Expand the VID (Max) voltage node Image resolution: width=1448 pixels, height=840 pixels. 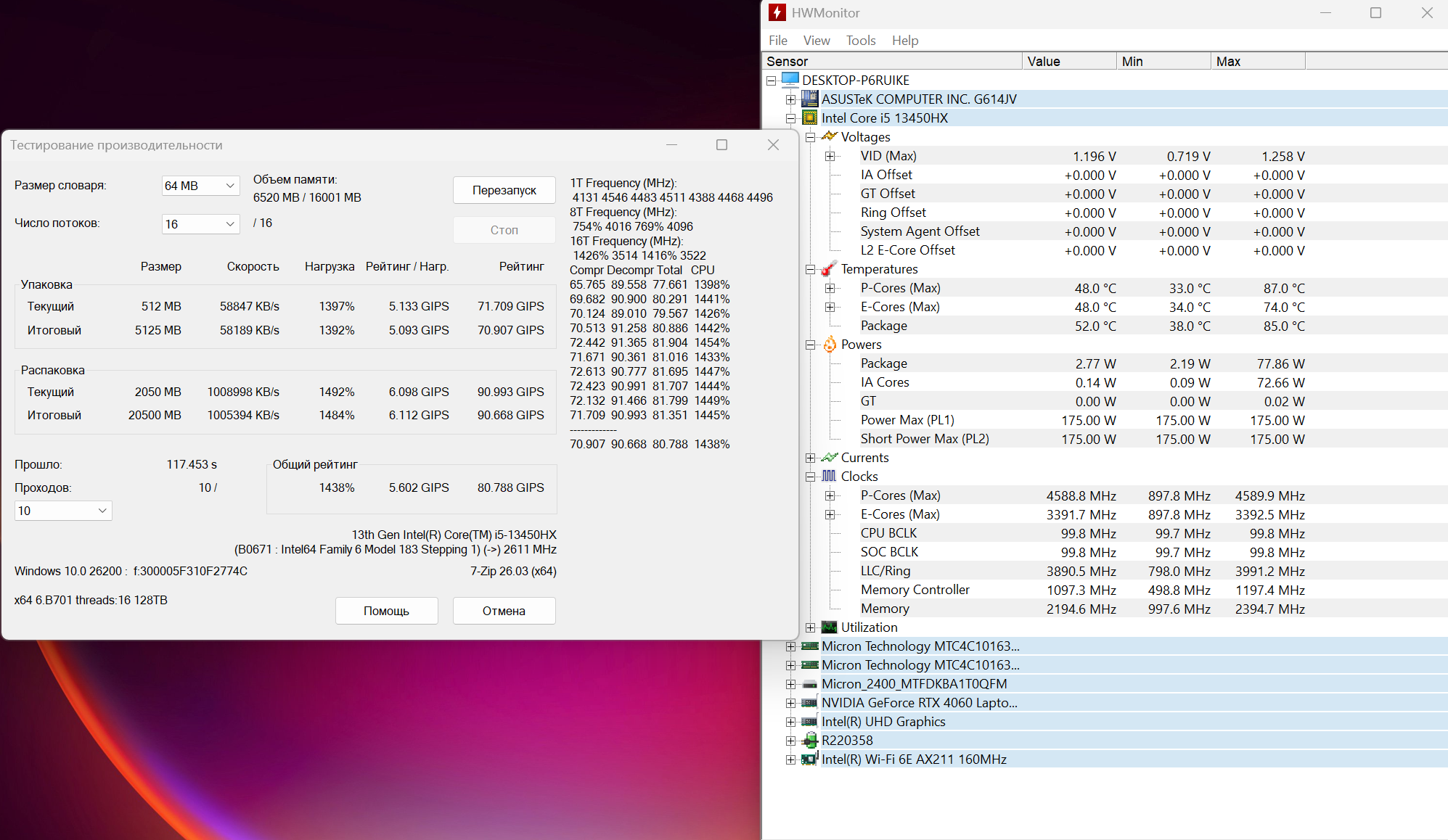[830, 155]
